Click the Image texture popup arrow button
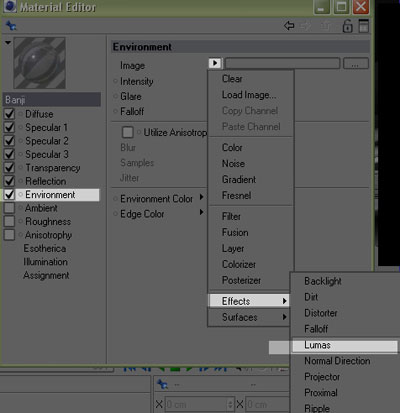 (215, 63)
